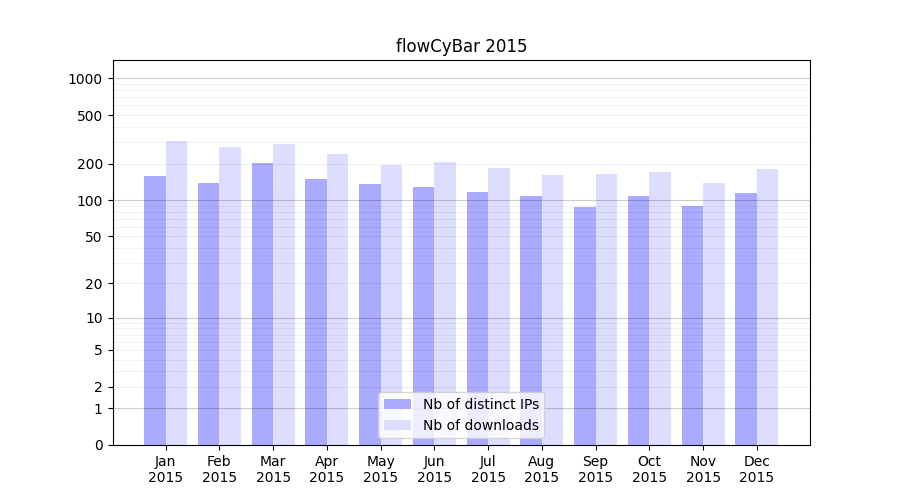This screenshot has width=900, height=500.
Task: Click the 'May 2015' x-axis label
Action: coord(380,469)
